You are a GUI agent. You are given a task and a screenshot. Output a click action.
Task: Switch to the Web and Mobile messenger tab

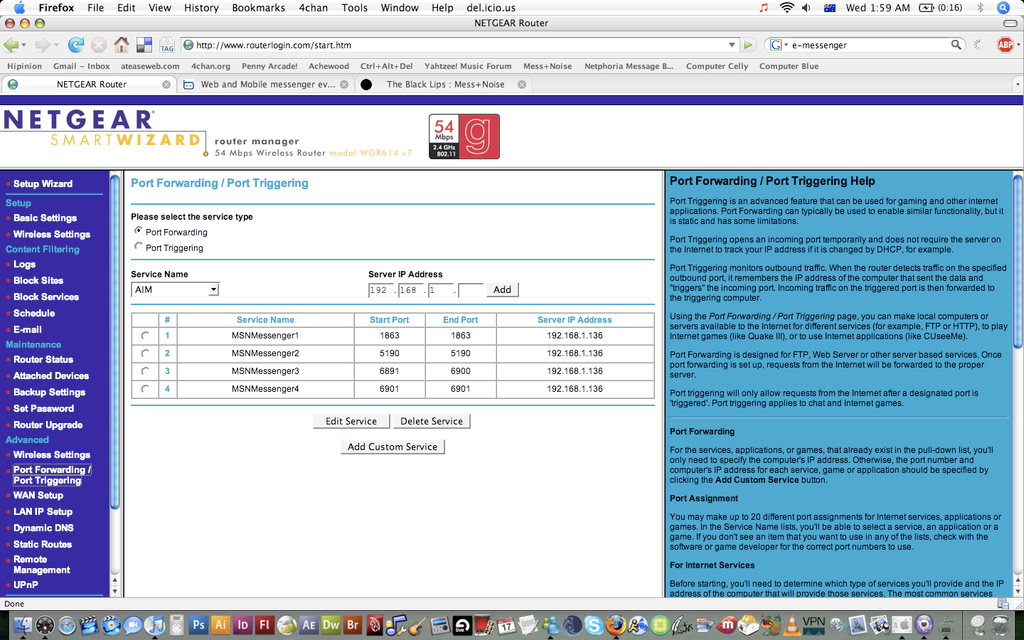tap(266, 84)
